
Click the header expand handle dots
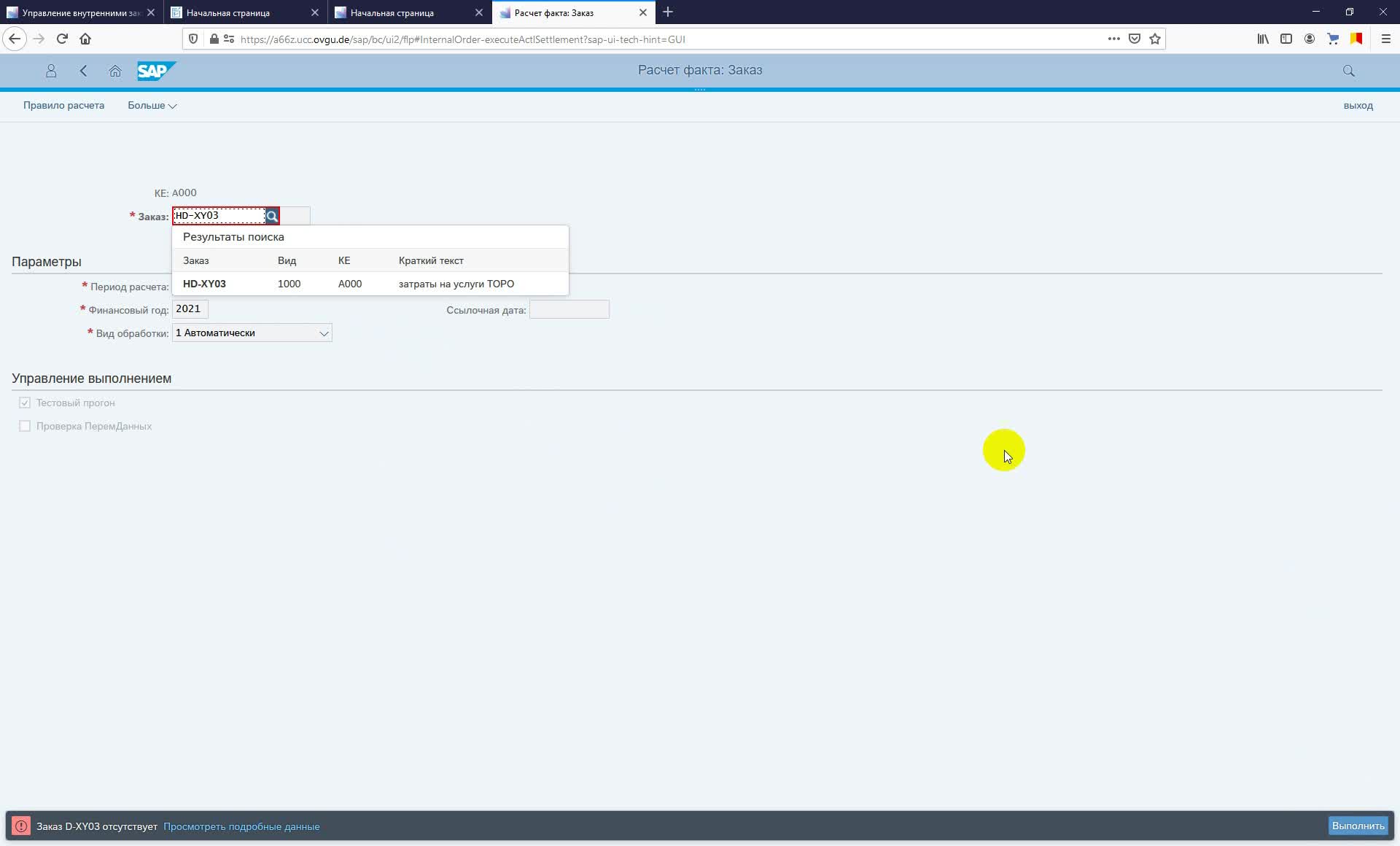[700, 90]
